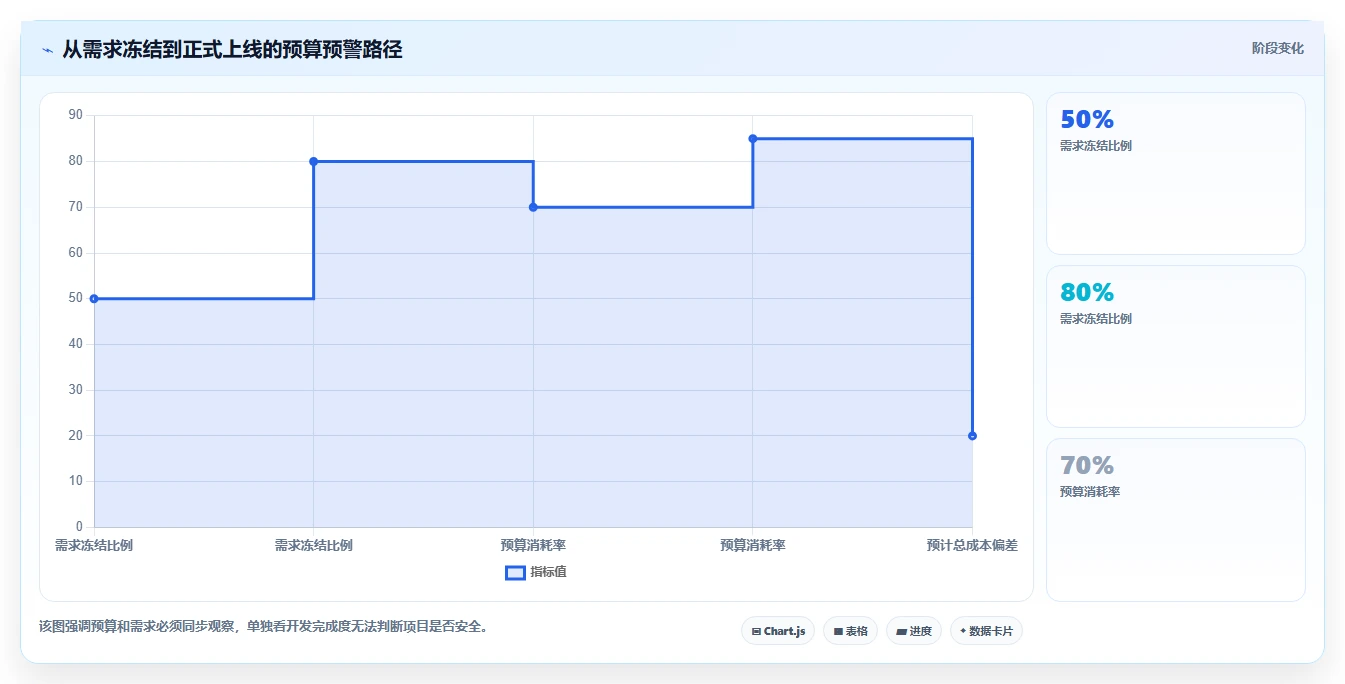Click the lightning icon beside the title
This screenshot has width=1345, height=684.
tap(47, 50)
